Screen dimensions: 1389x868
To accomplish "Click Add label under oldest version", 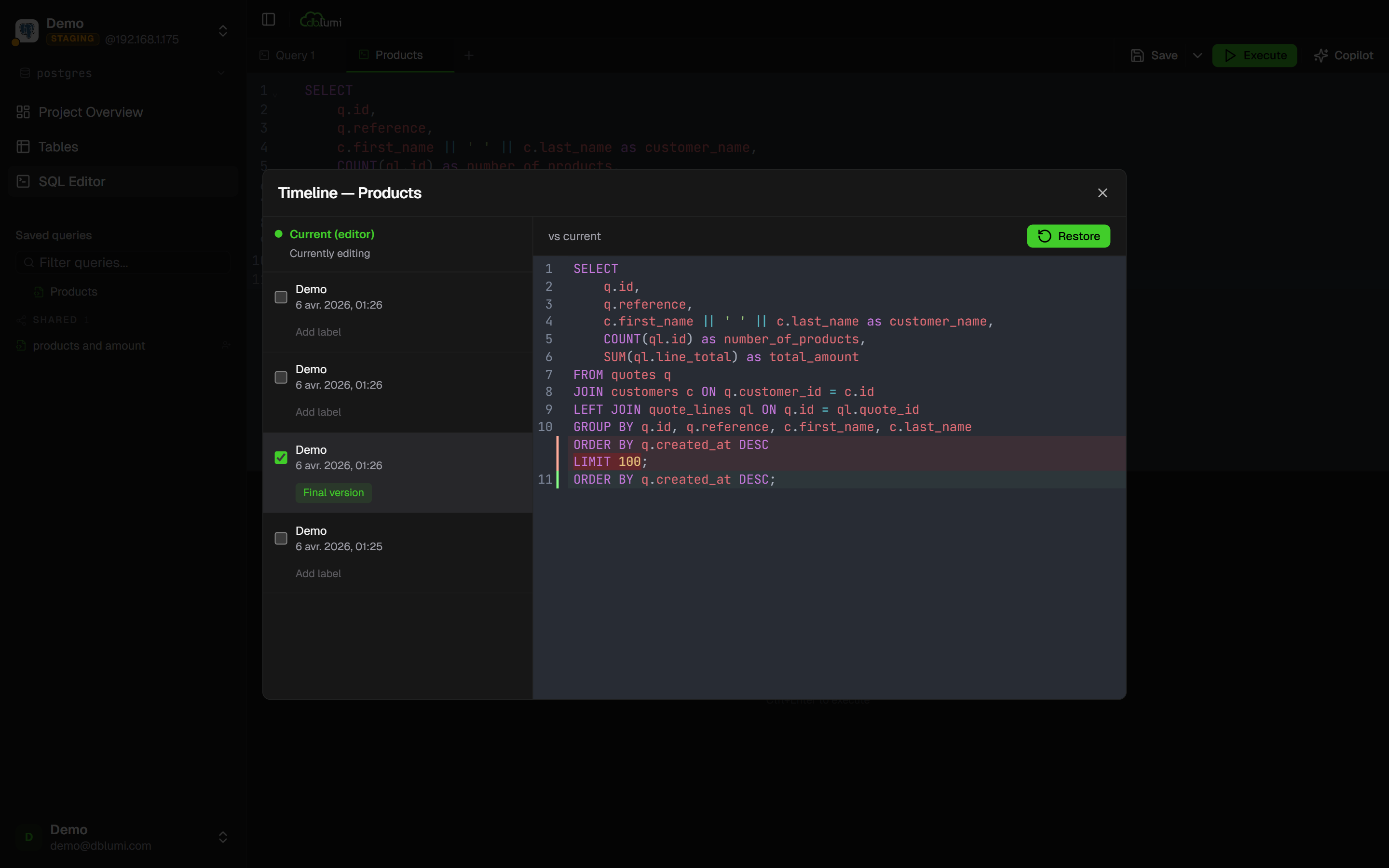I will click(318, 573).
